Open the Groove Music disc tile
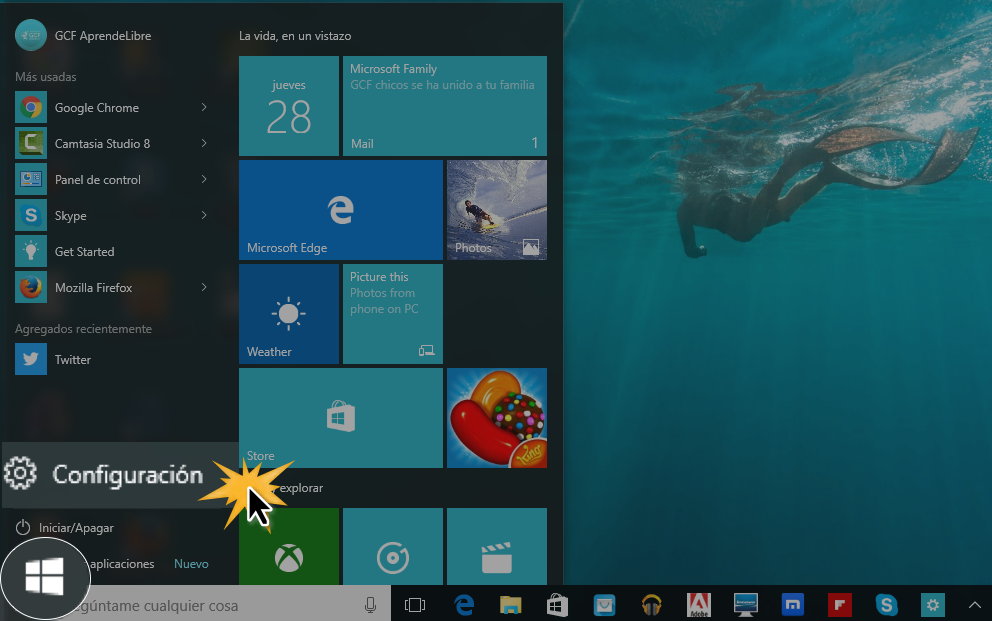Image resolution: width=992 pixels, height=621 pixels. tap(393, 546)
